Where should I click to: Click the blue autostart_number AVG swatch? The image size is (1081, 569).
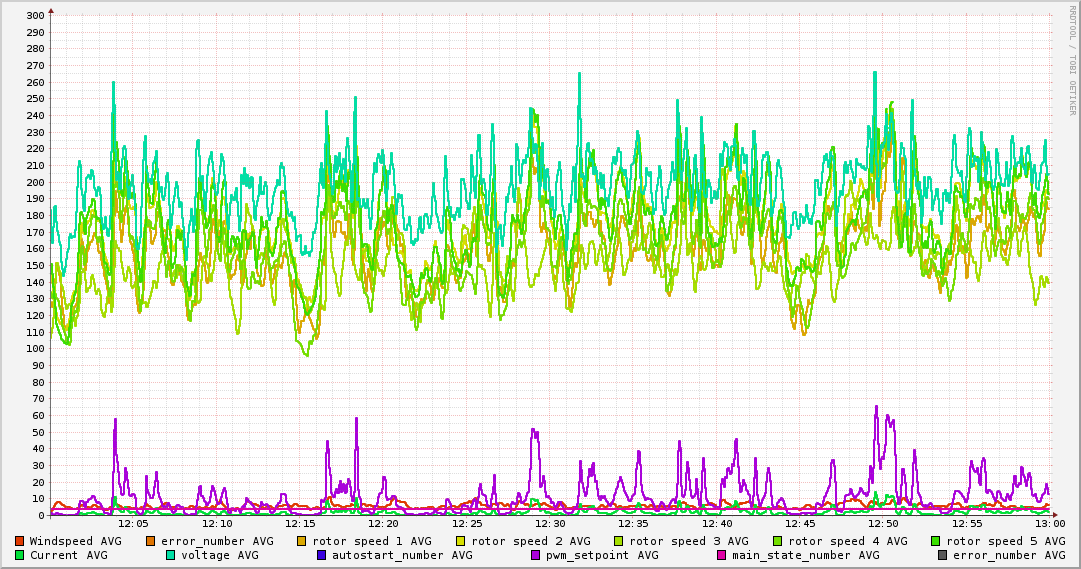tap(322, 555)
